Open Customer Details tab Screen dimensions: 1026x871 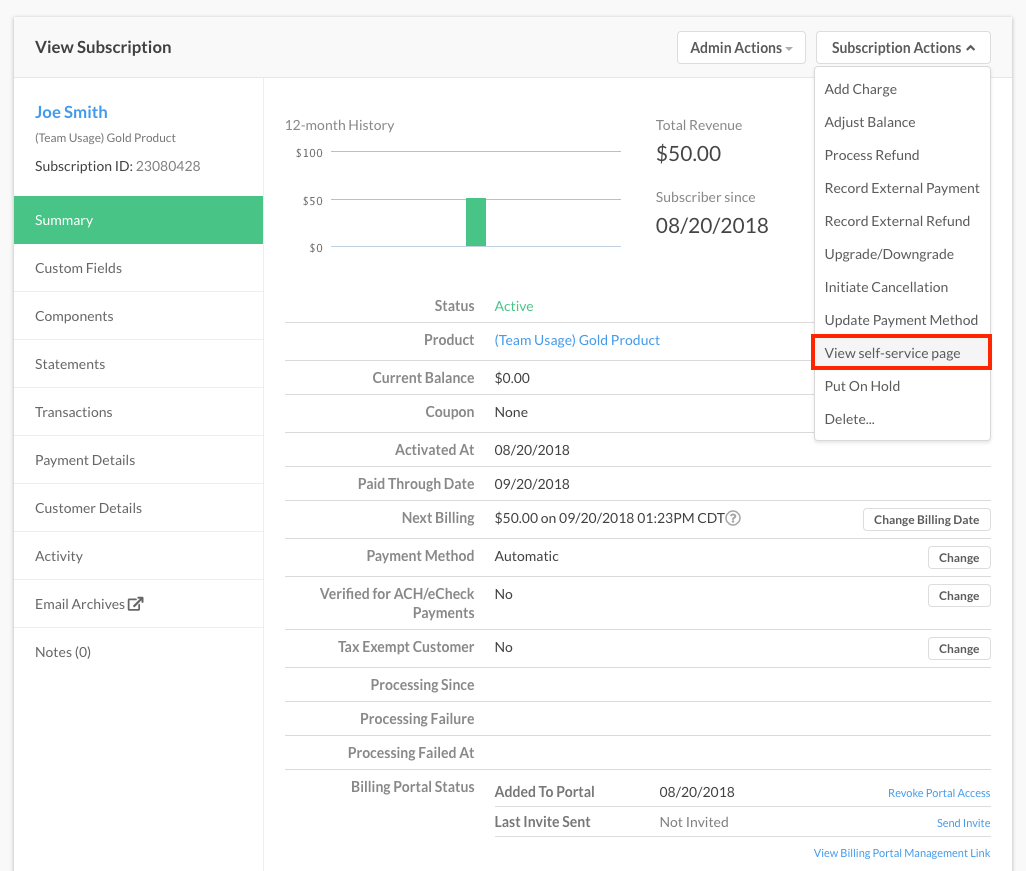tap(139, 508)
